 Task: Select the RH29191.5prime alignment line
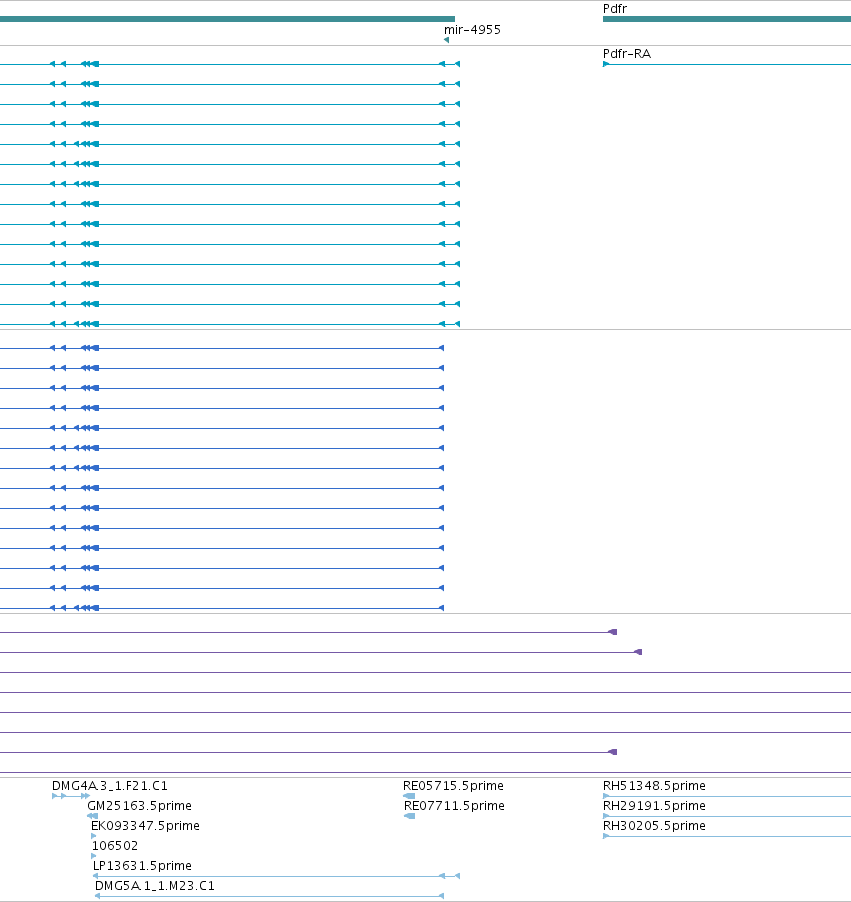coord(727,816)
